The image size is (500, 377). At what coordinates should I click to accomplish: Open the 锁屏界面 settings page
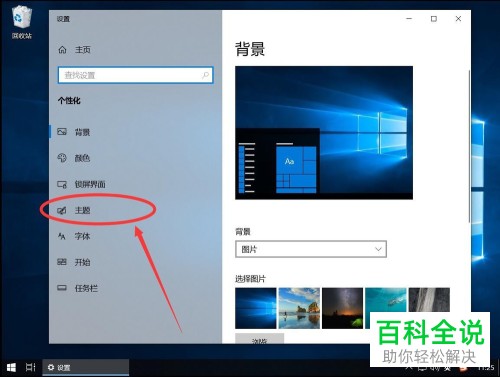(x=135, y=184)
